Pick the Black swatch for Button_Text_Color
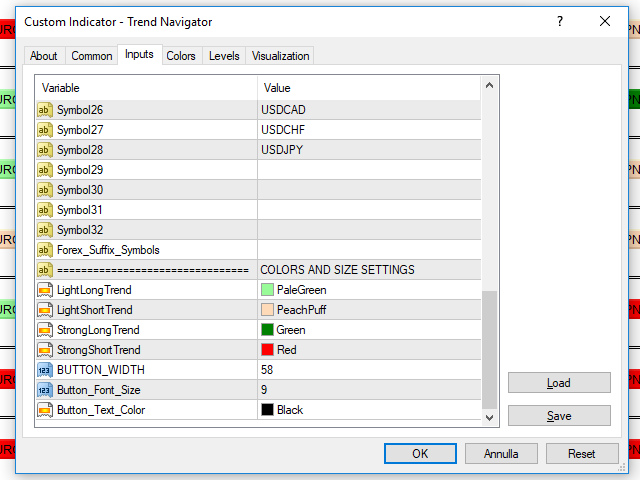The height and width of the screenshot is (480, 640). coord(267,410)
